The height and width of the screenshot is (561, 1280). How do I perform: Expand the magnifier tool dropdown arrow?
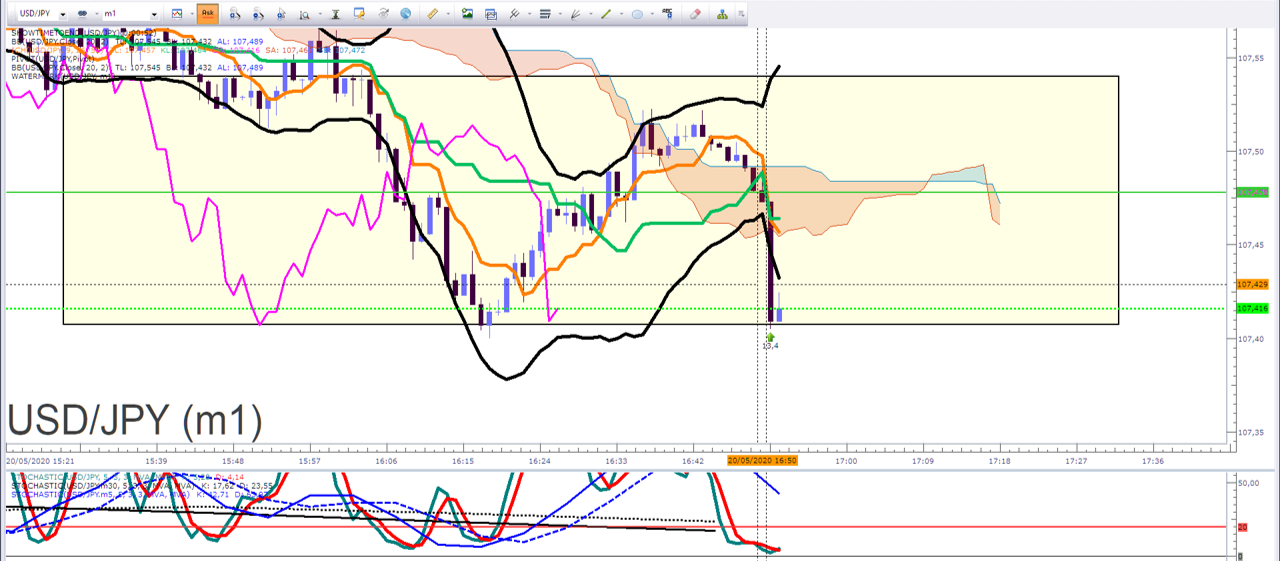(x=320, y=14)
